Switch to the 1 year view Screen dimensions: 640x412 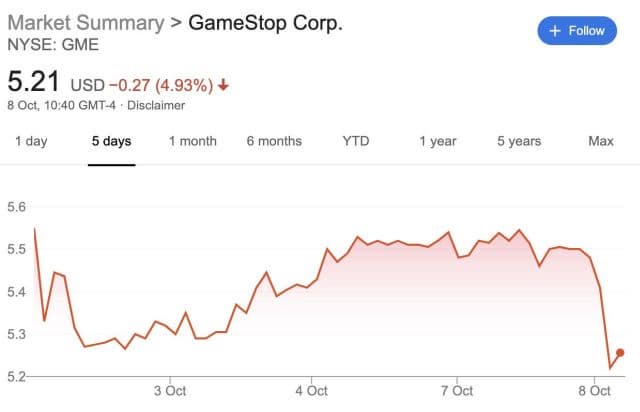coord(437,141)
